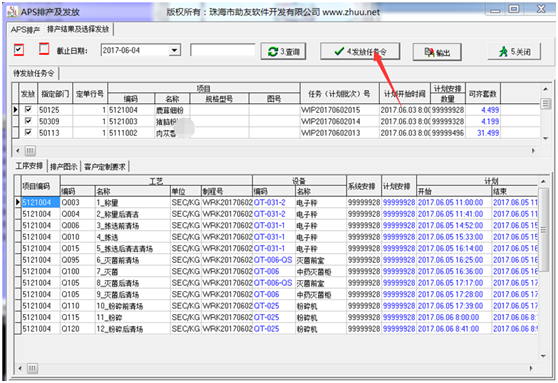
Task: Click the export icon on 输出 button
Action: tap(429, 52)
